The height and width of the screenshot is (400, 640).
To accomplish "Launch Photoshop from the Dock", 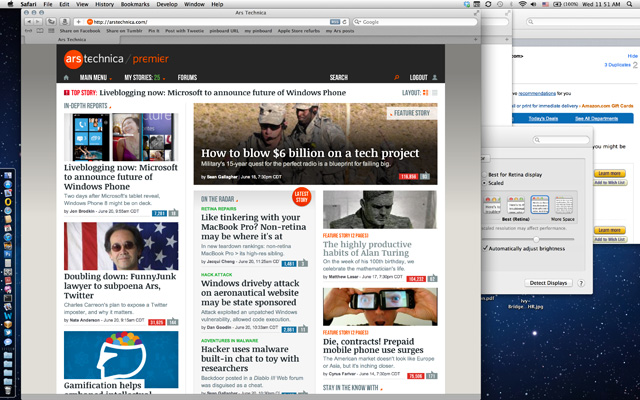I will coord(8,253).
